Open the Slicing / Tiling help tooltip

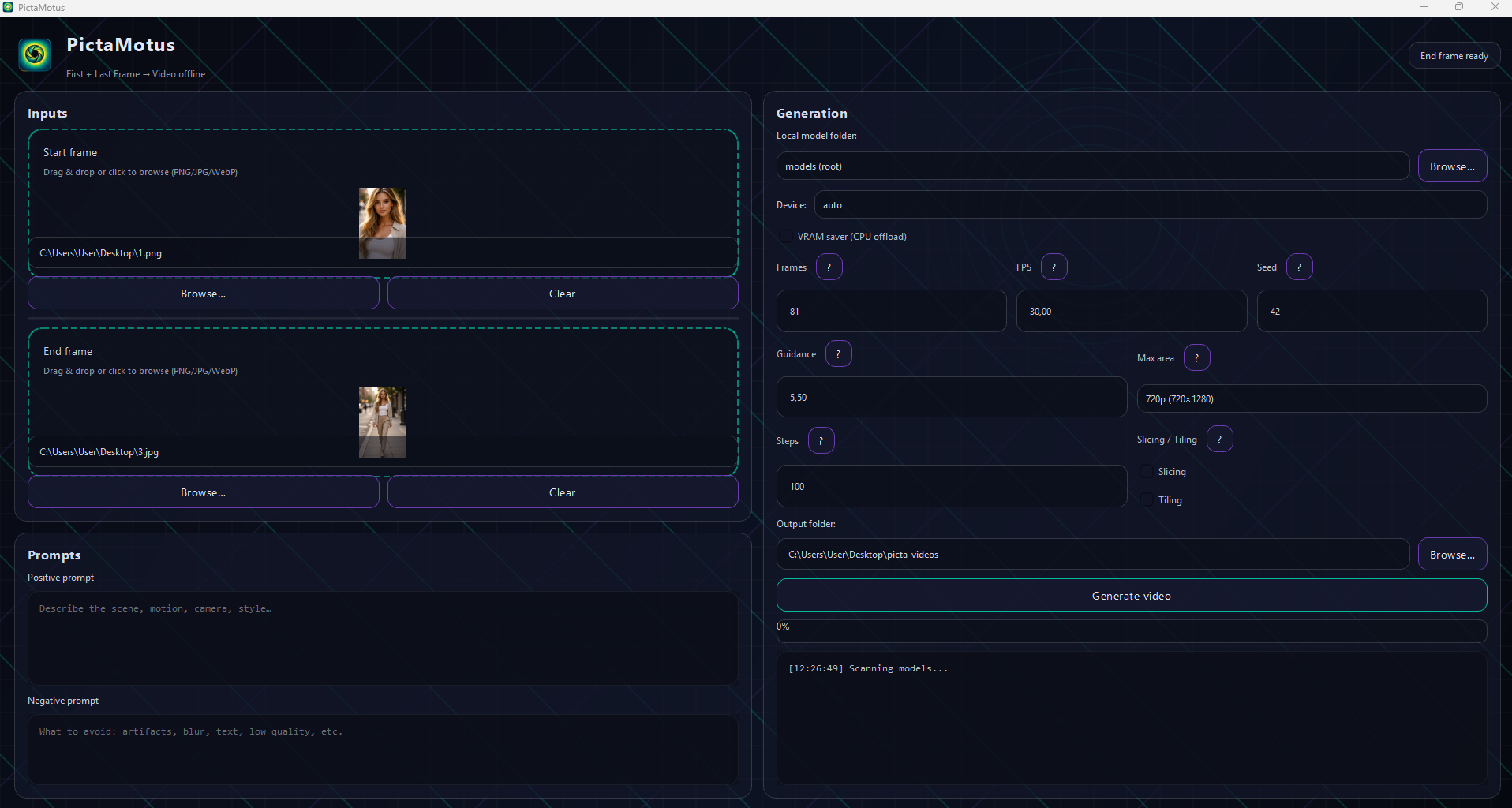tap(1219, 439)
